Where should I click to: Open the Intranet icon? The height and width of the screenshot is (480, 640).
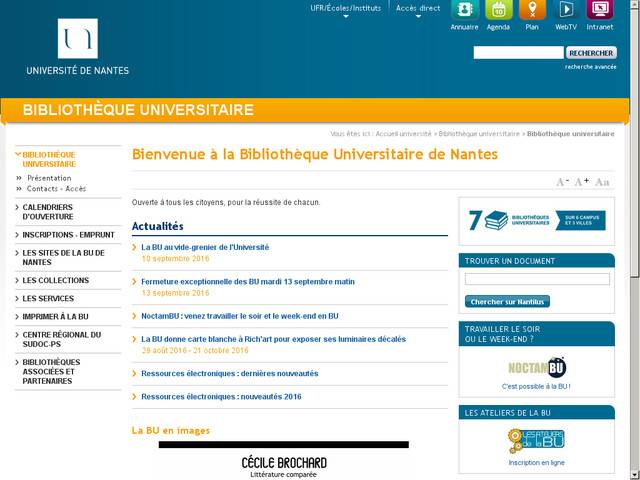coord(600,10)
